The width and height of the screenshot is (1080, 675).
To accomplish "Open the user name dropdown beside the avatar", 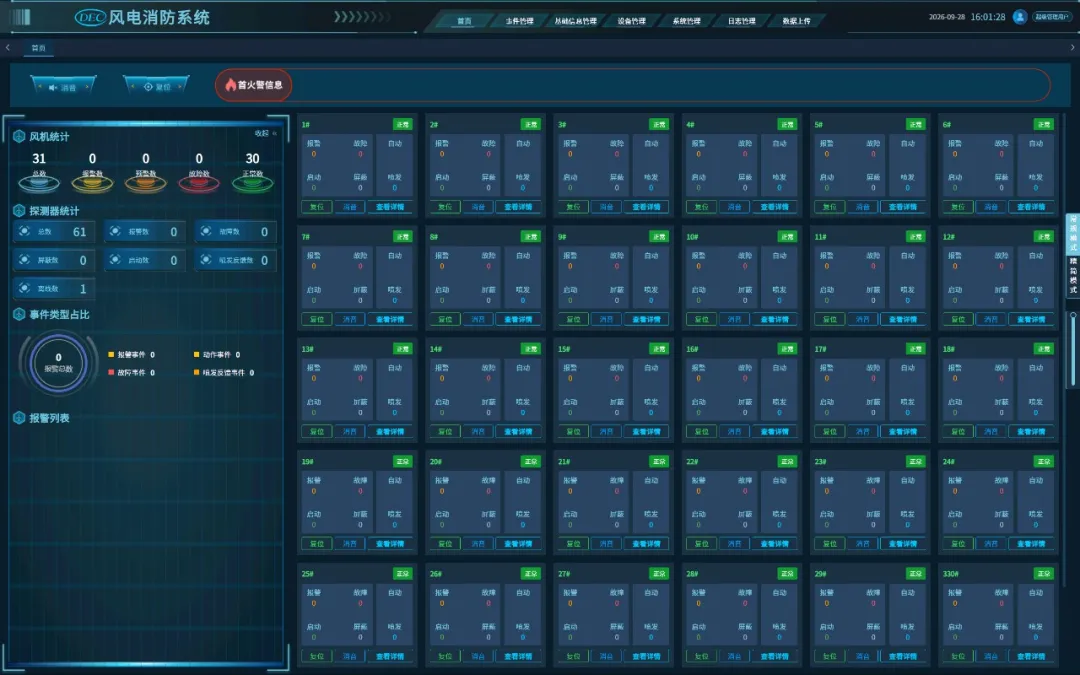I will 1052,17.
